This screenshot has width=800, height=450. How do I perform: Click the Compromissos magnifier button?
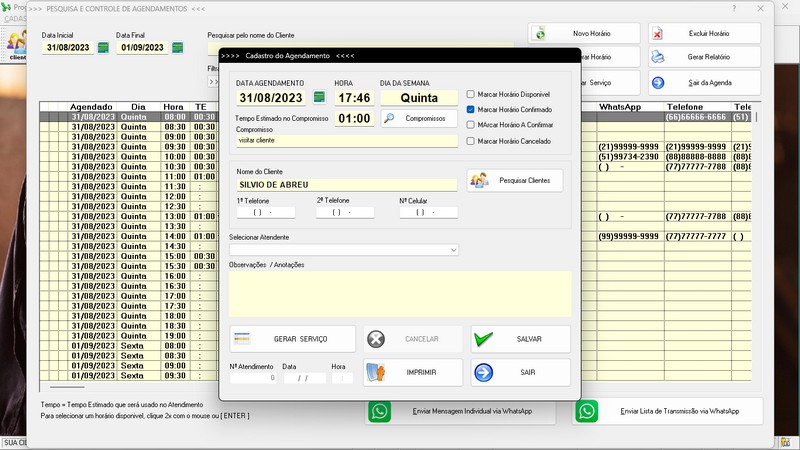click(x=419, y=118)
